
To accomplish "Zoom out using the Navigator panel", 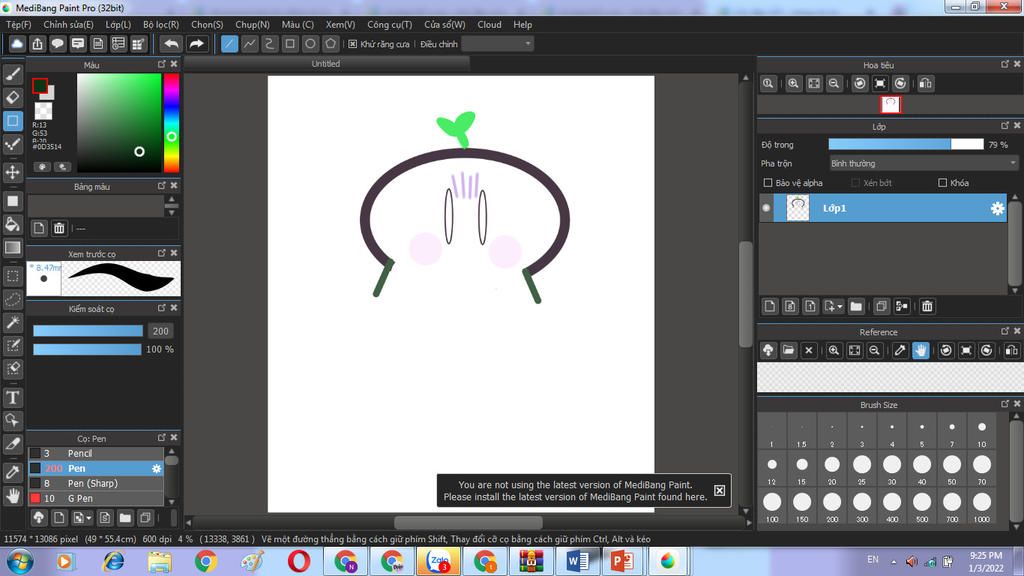I will 834,84.
